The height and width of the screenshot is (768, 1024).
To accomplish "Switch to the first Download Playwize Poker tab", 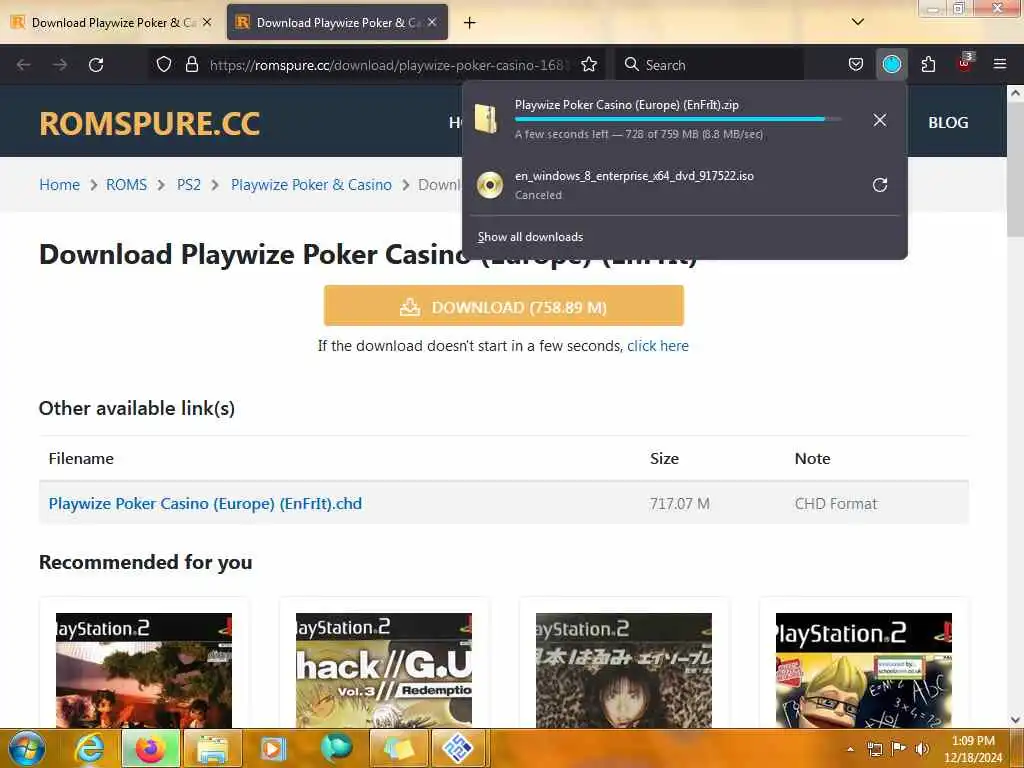I will point(112,22).
